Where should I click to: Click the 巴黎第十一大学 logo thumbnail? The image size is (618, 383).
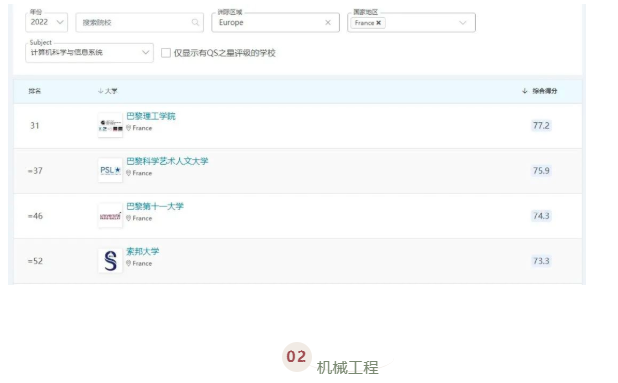[x=110, y=216]
